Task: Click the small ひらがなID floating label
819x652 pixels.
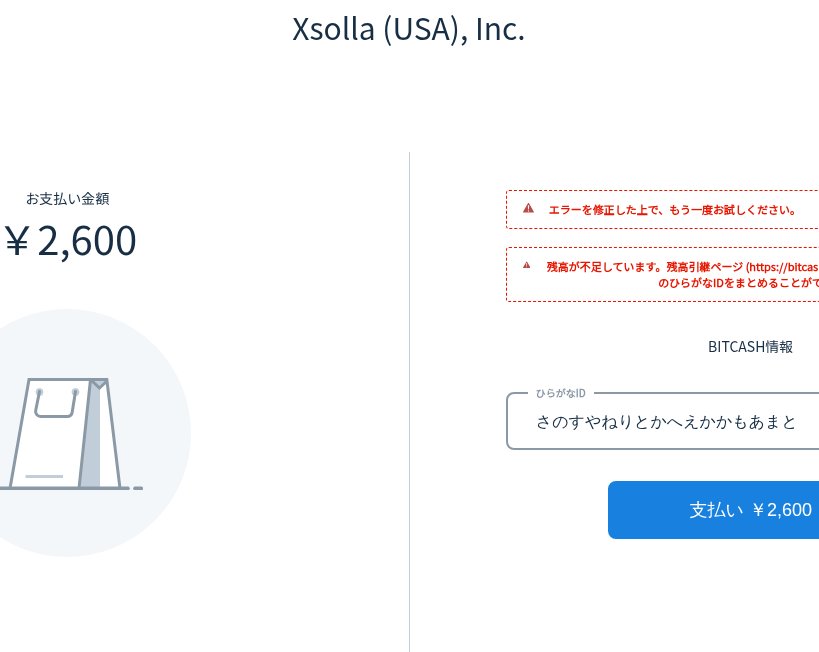Action: [560, 393]
